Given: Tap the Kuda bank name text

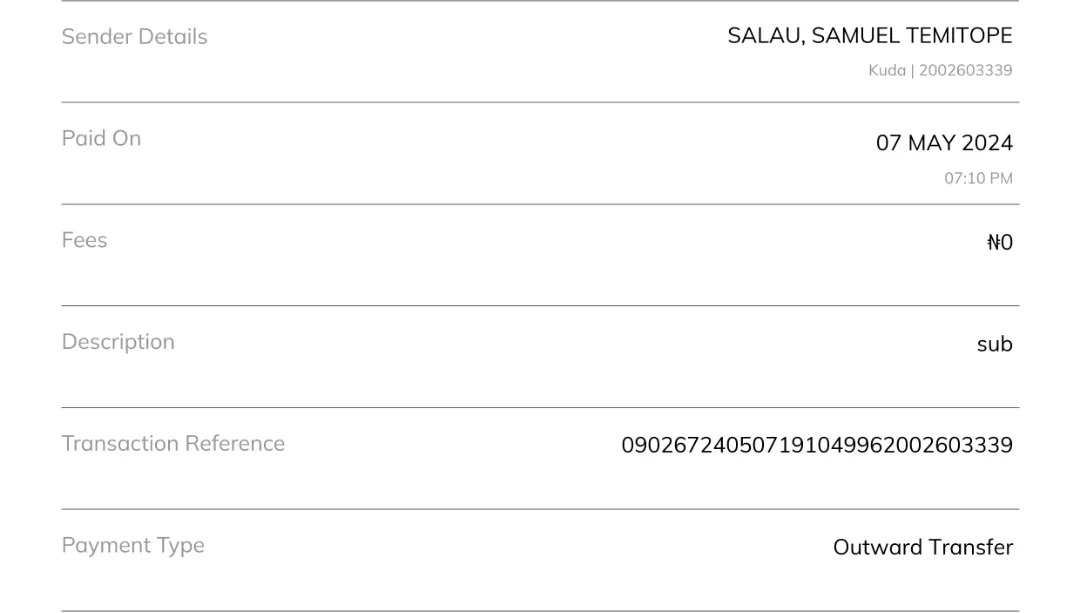Looking at the screenshot, I should click(x=886, y=70).
